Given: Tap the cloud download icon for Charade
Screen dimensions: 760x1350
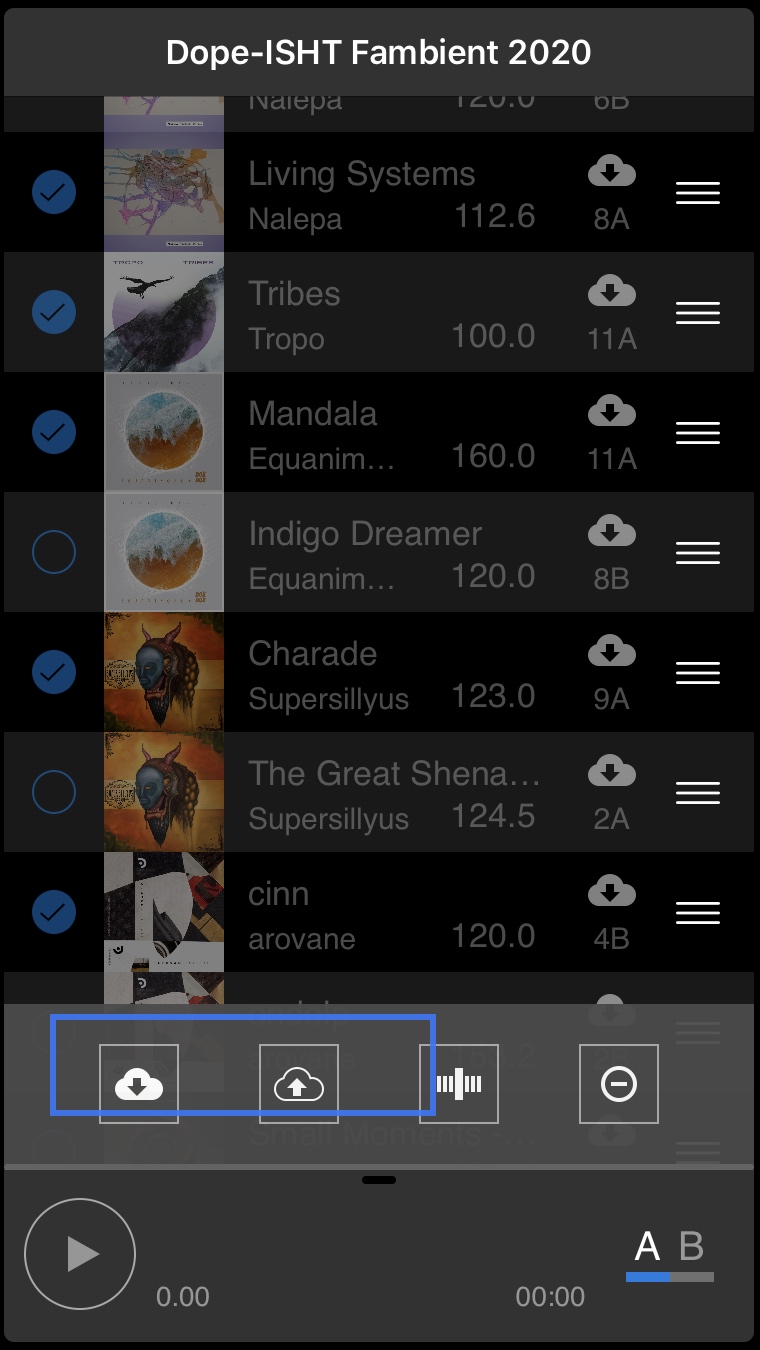Looking at the screenshot, I should [x=611, y=652].
